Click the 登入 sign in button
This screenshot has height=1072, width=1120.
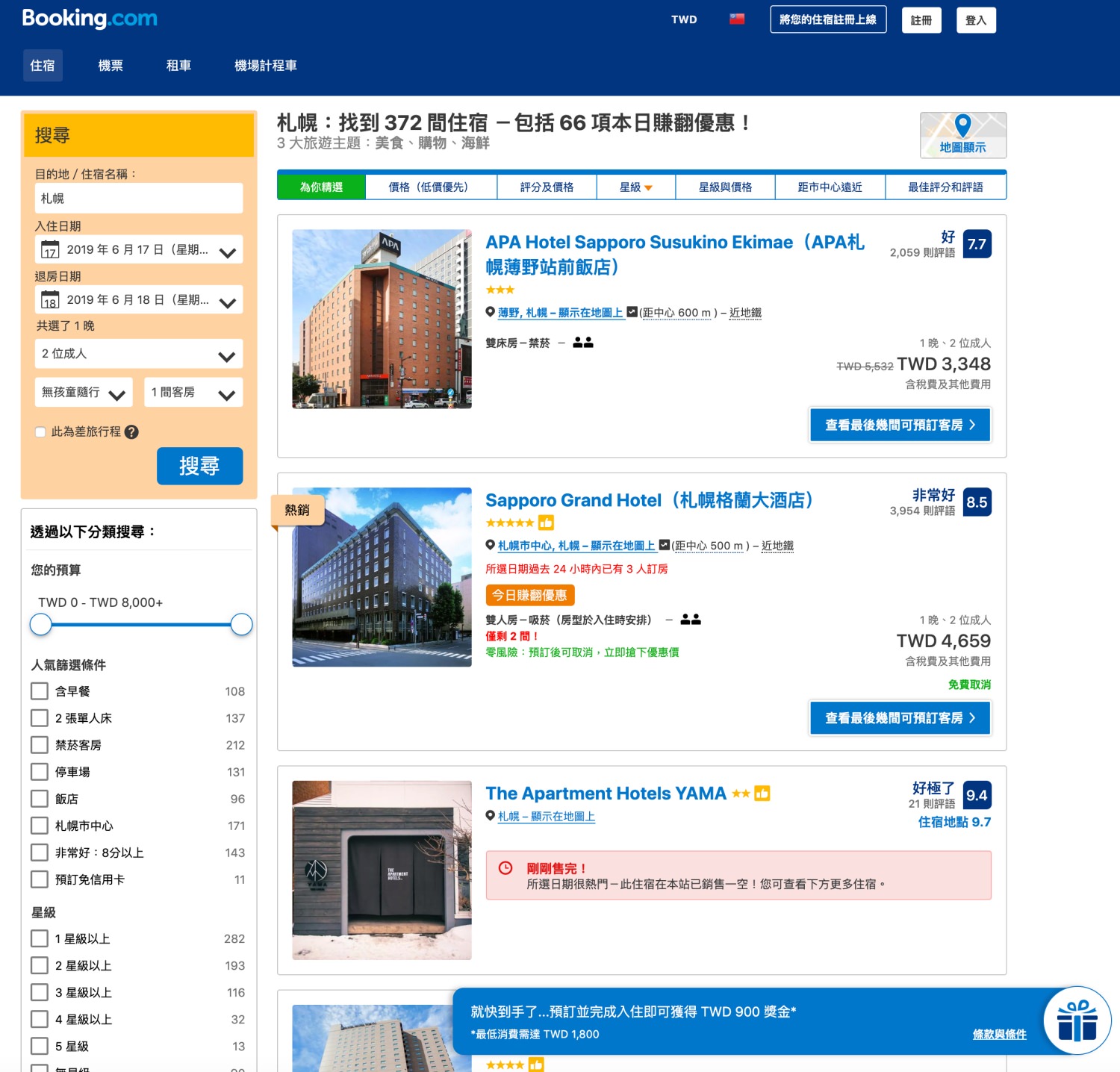976,20
